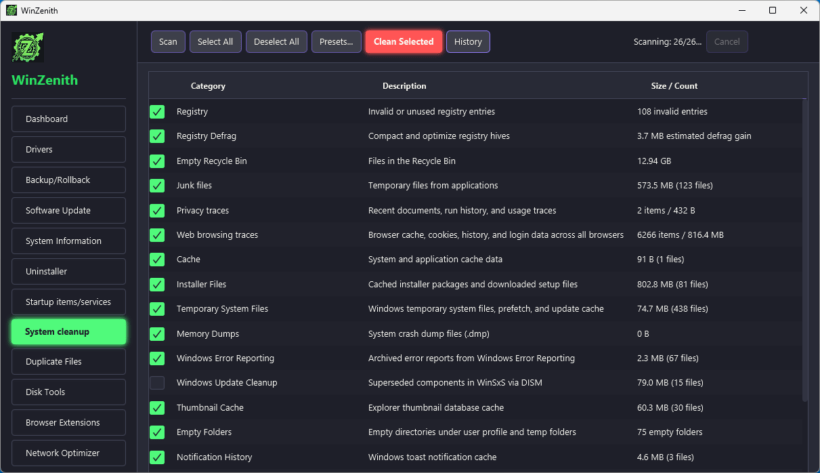The height and width of the screenshot is (473, 820).
Task: Click 'Explorer thumbnail database cache' description
Action: 436,408
